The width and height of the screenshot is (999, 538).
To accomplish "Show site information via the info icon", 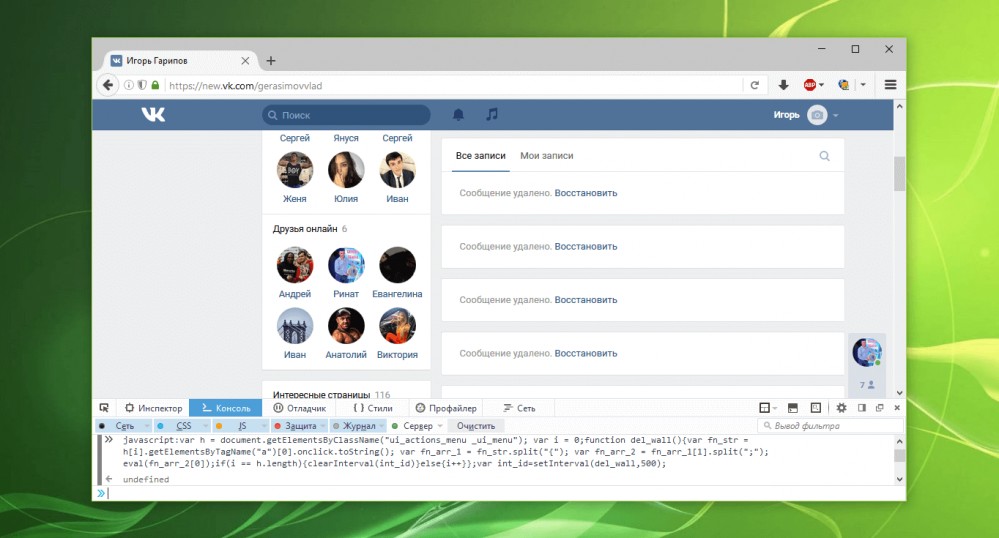I will pyautogui.click(x=129, y=85).
